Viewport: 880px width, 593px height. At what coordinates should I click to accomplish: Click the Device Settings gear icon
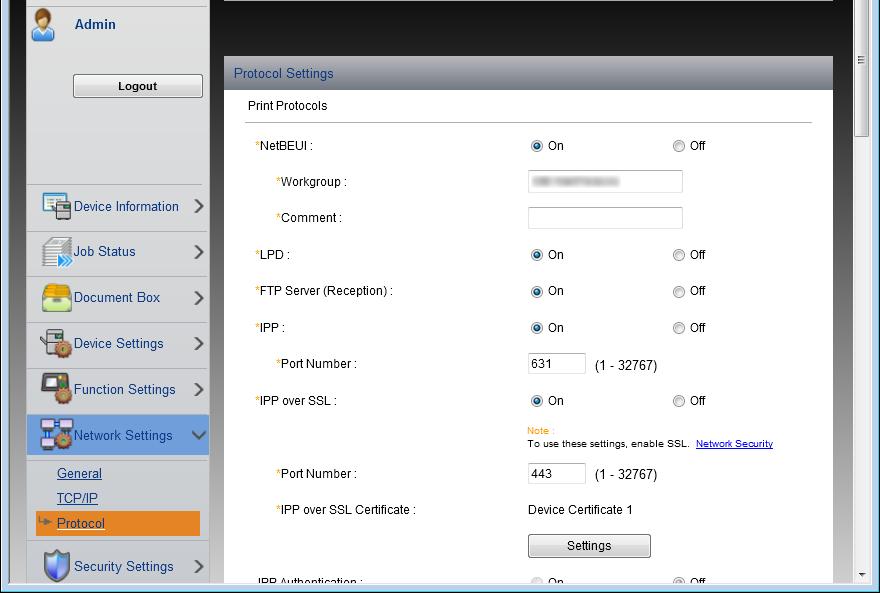56,343
